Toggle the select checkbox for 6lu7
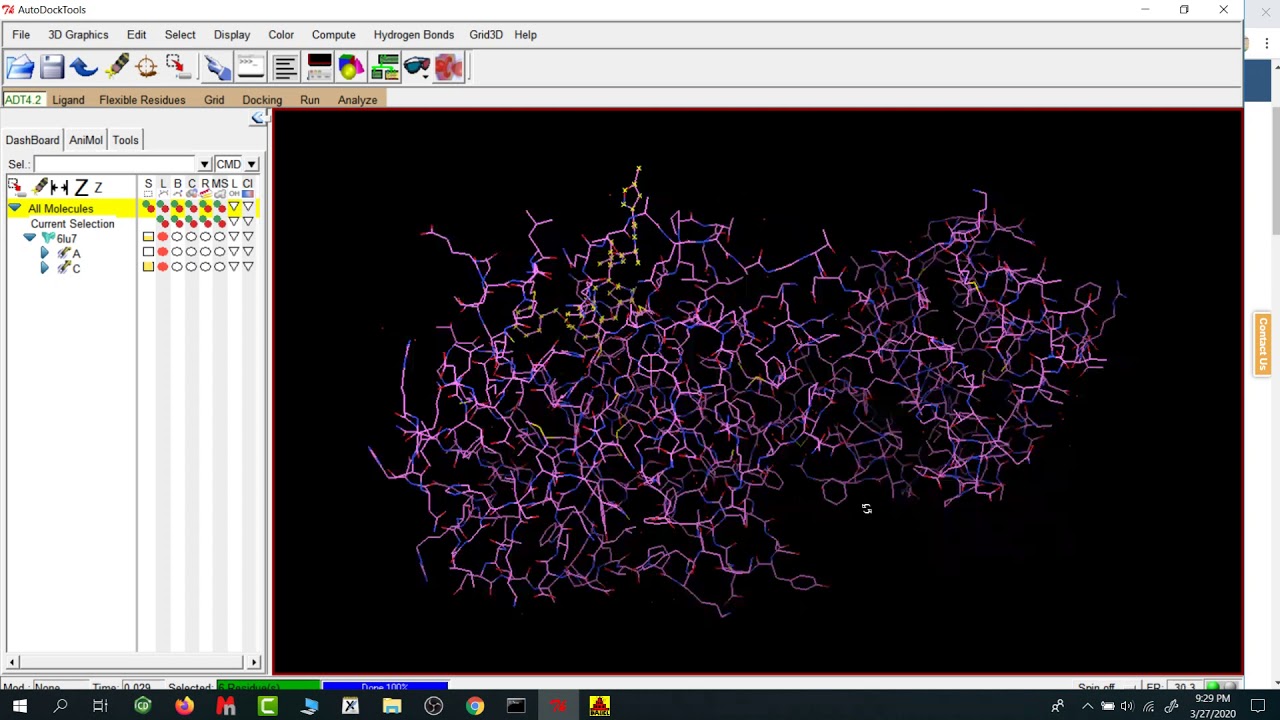 pyautogui.click(x=148, y=237)
